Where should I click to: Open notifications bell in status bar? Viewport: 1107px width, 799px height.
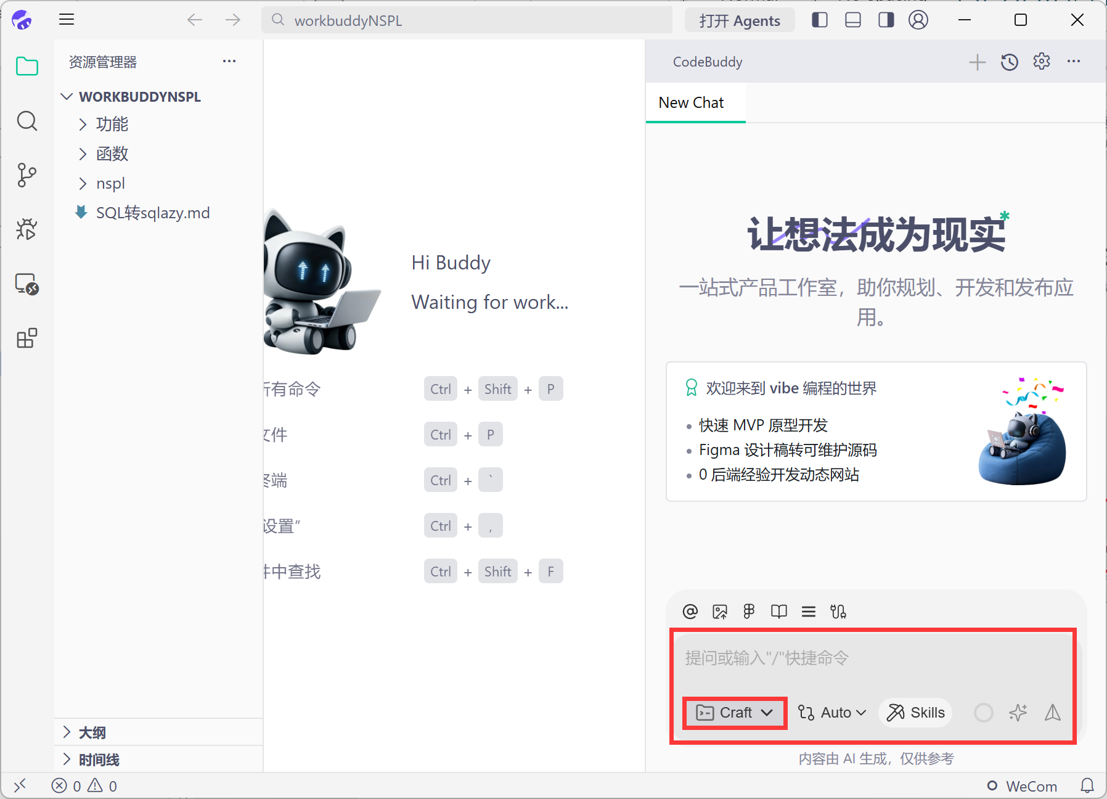click(x=1087, y=786)
